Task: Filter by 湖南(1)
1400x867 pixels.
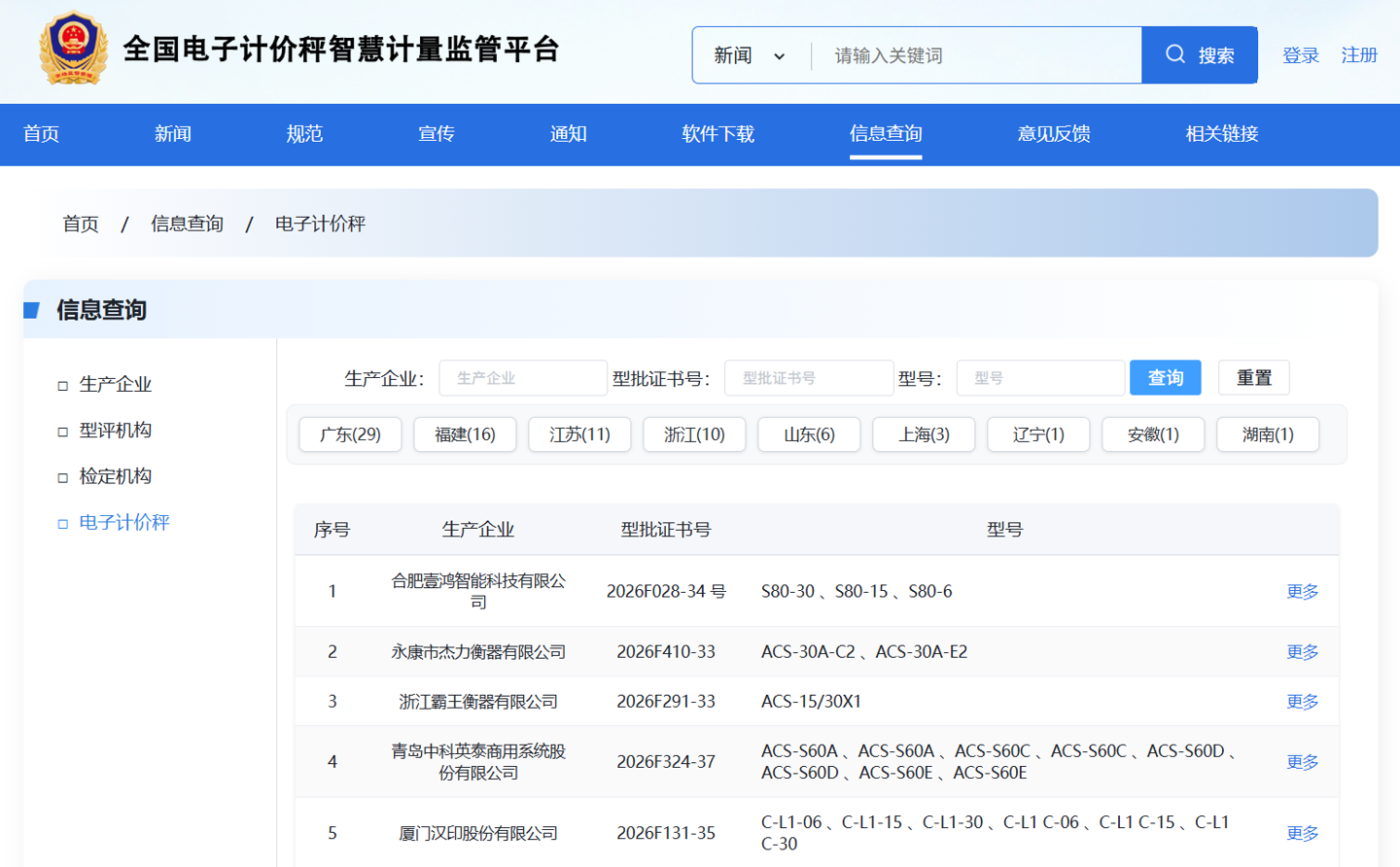Action: (1268, 434)
